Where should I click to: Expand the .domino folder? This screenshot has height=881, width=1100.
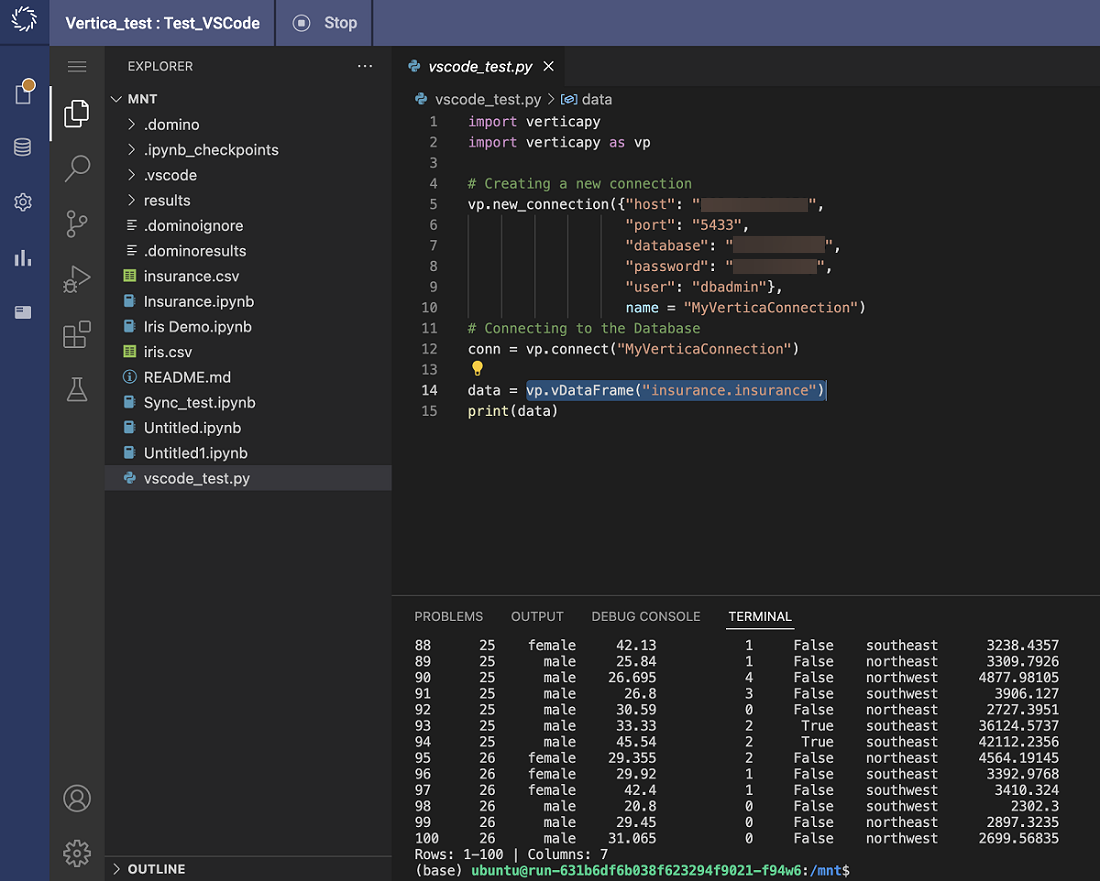point(172,124)
